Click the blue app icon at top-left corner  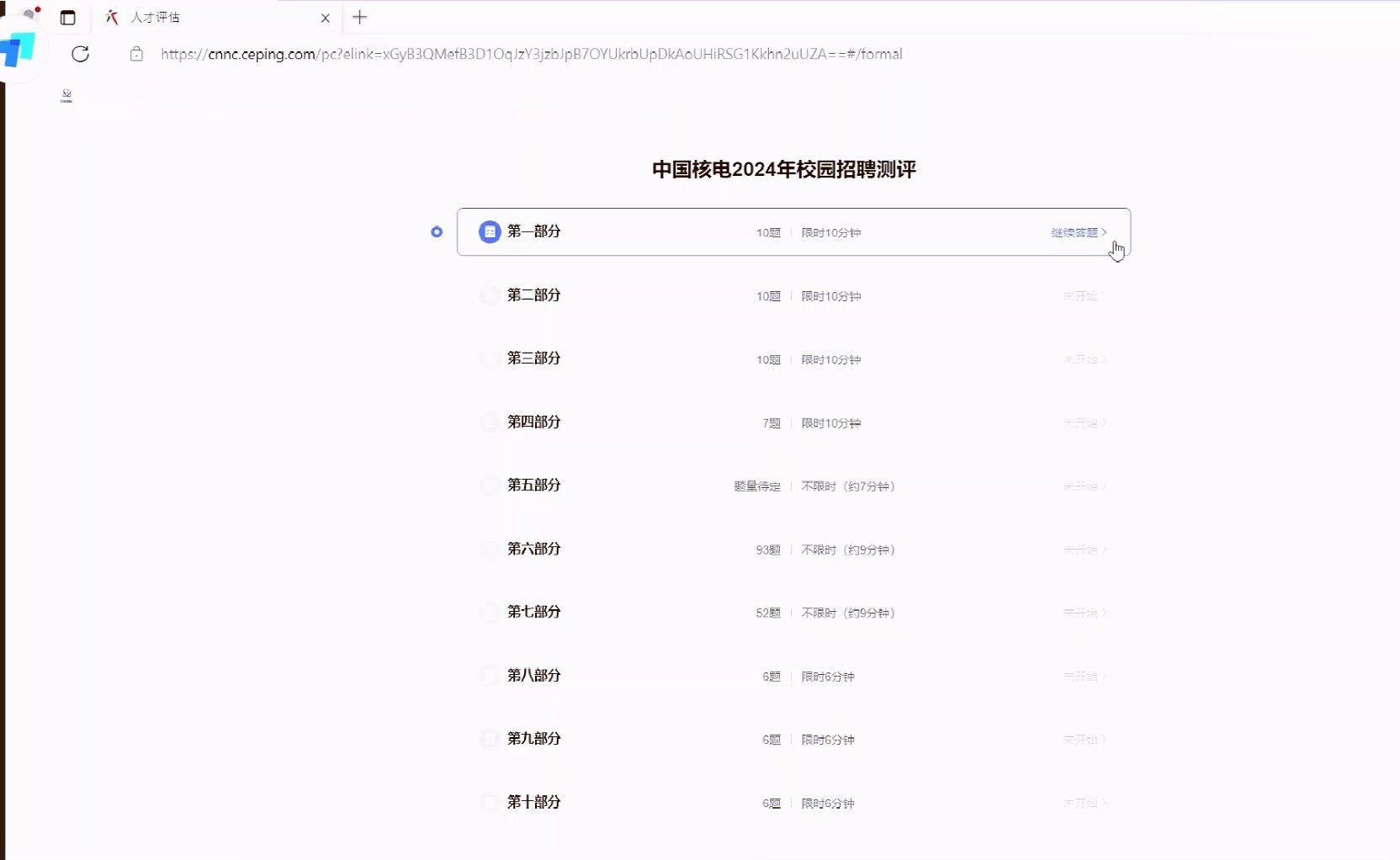[19, 49]
